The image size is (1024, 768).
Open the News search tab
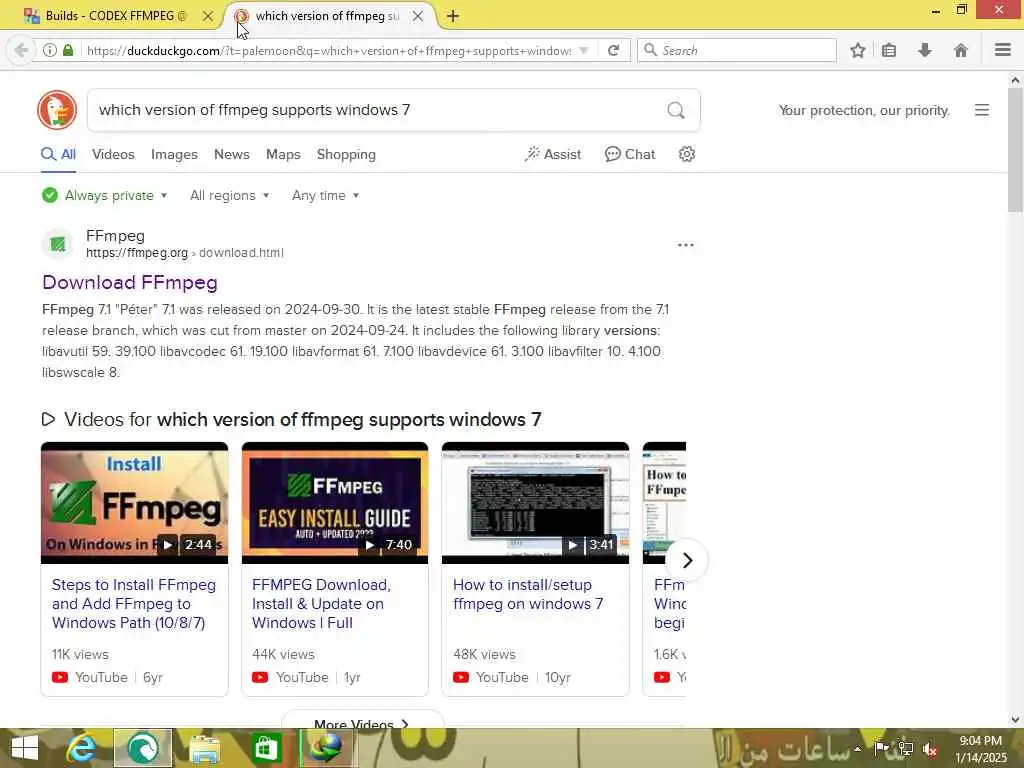coord(232,154)
